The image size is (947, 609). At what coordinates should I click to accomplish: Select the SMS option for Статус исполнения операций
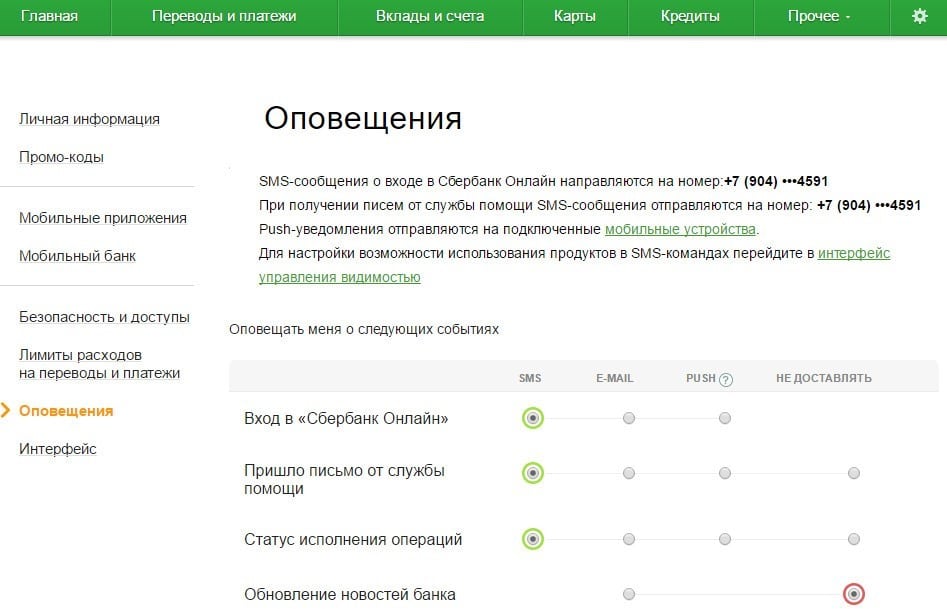click(x=533, y=539)
